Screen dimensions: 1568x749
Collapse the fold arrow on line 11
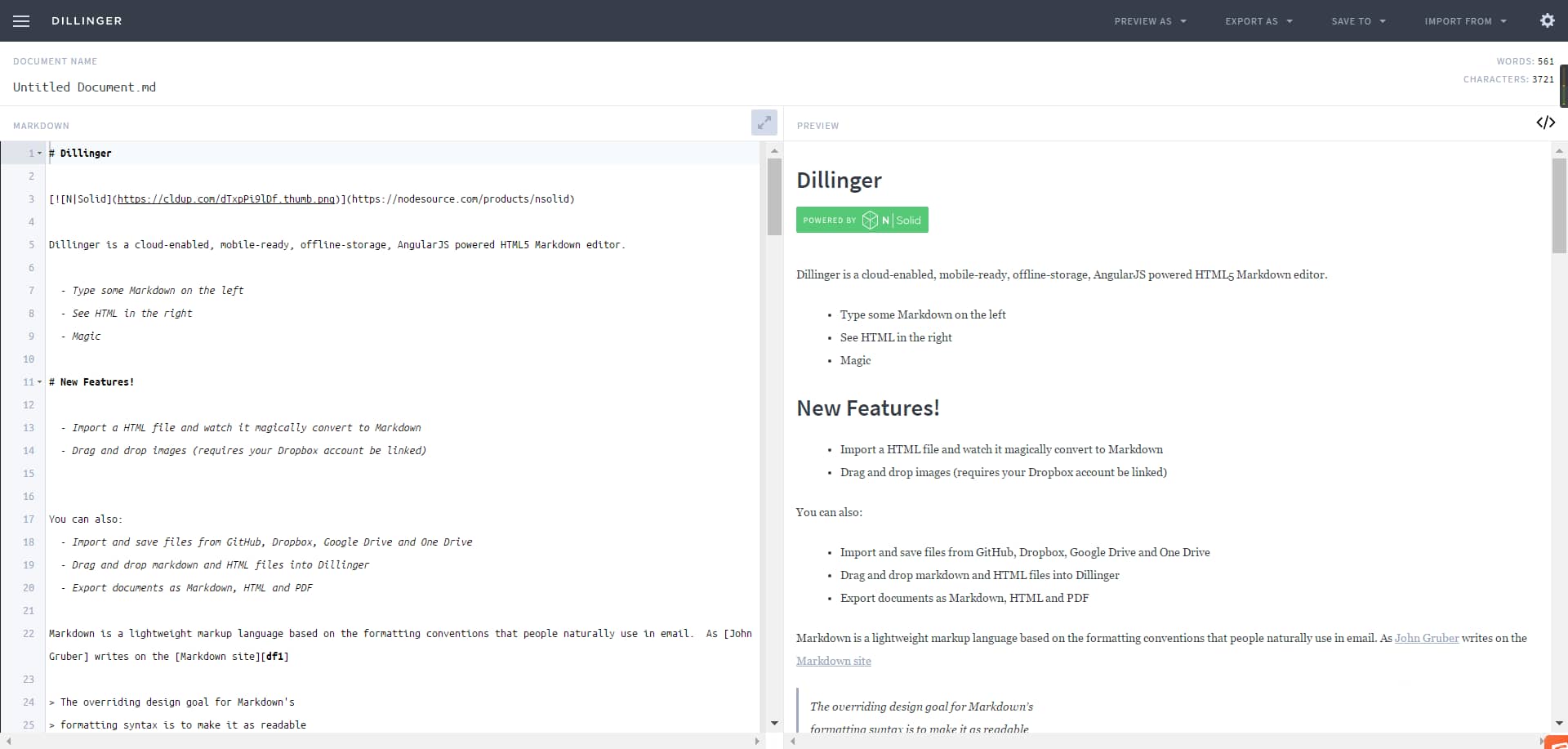pos(39,382)
